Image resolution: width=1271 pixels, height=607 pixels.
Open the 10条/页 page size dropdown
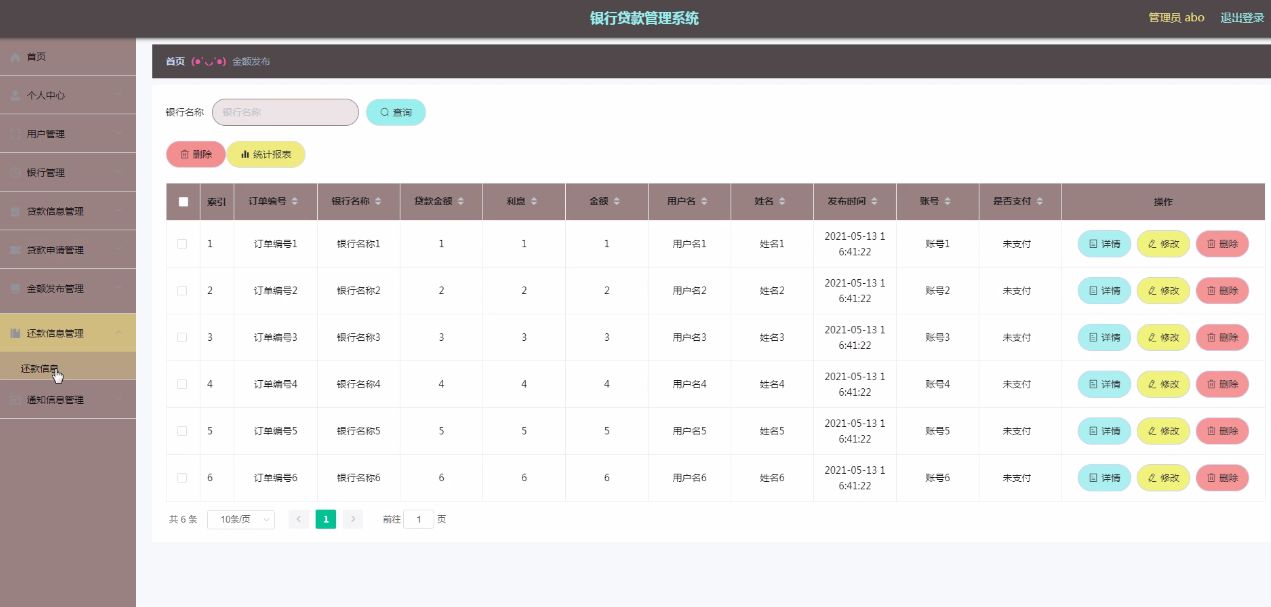tap(241, 519)
